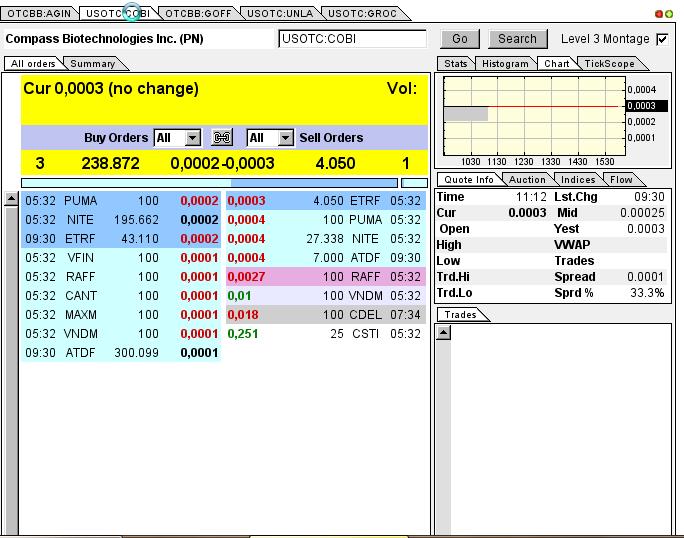Click the gray volume bar in chart
This screenshot has width=684, height=538.
(x=466, y=114)
